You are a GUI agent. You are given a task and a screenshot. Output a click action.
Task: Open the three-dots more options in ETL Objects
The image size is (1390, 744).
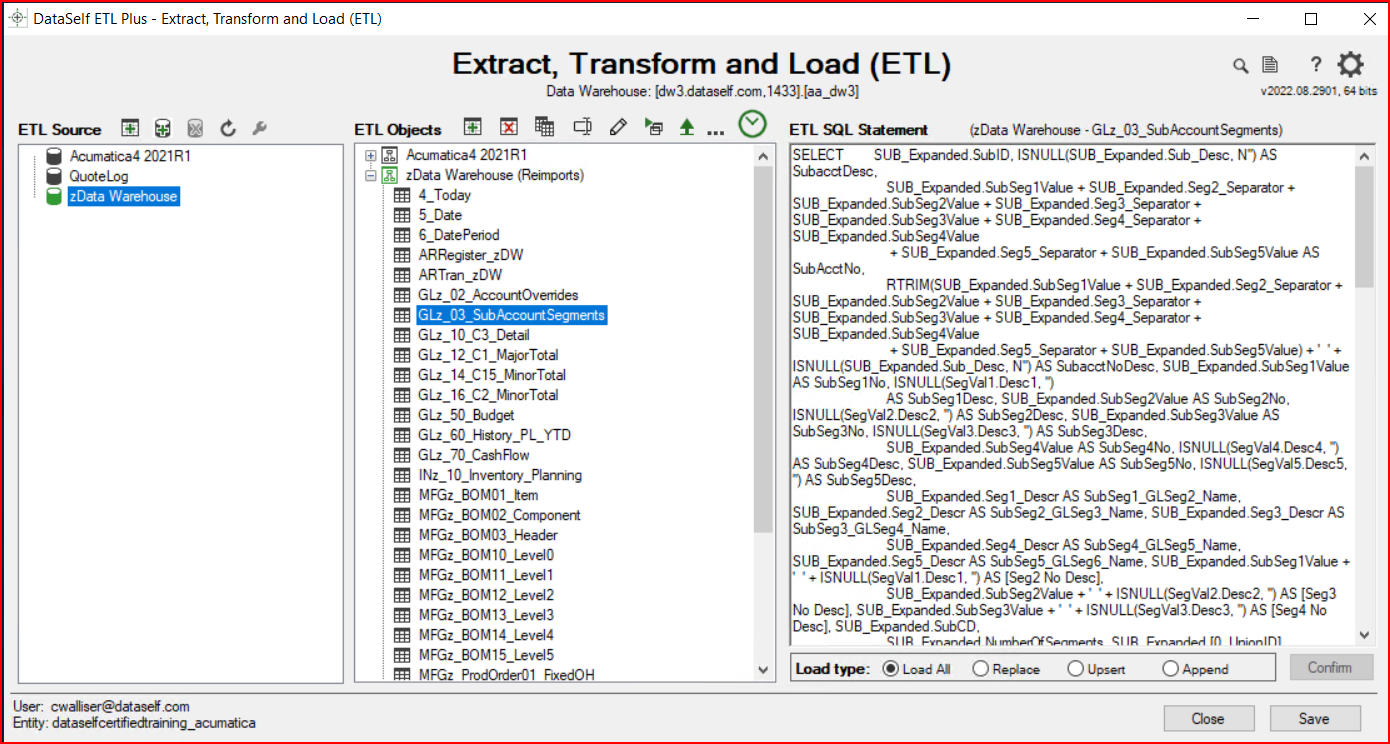click(714, 129)
